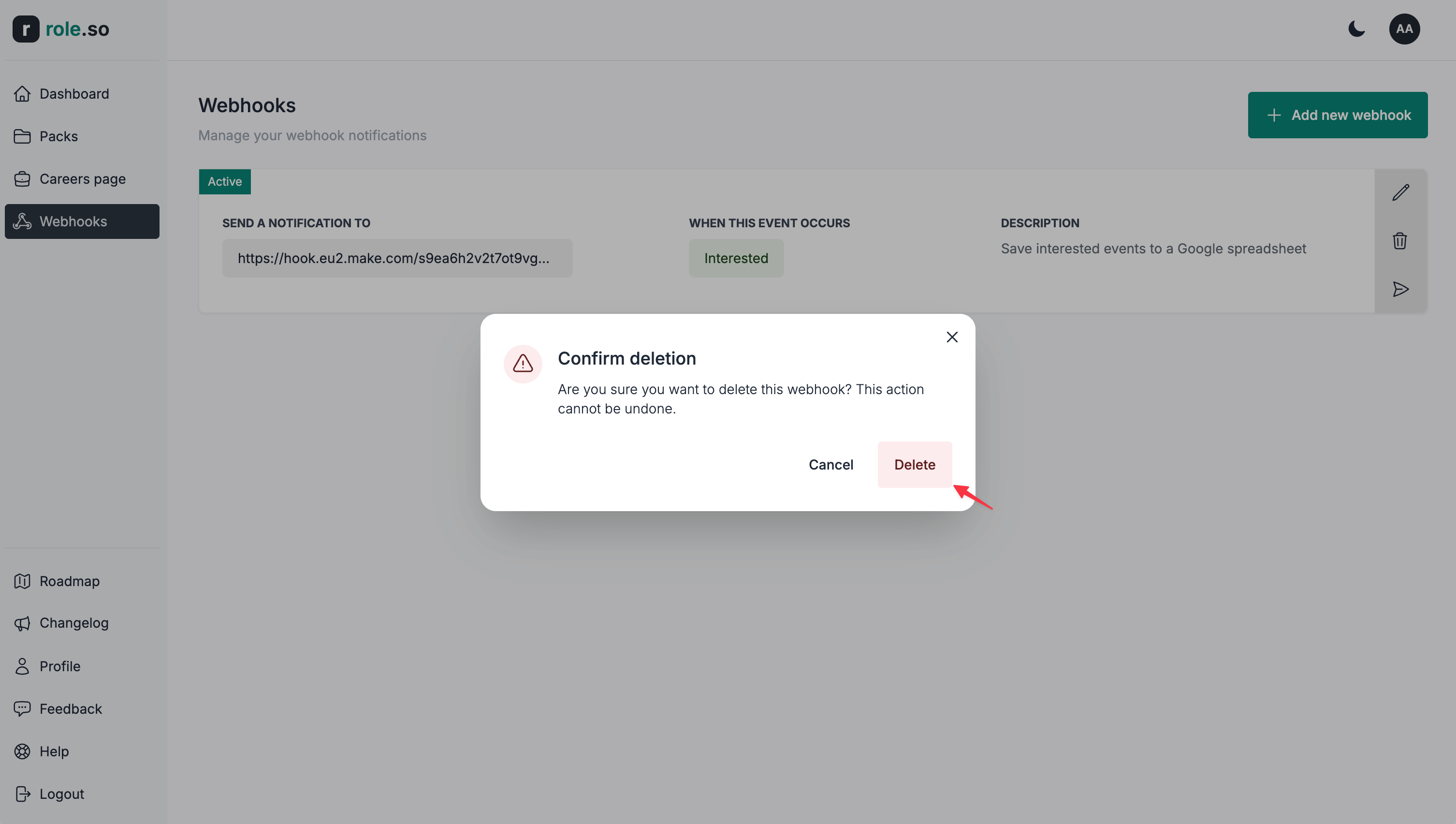1456x824 pixels.
Task: Open Changelog from the sidebar
Action: pyautogui.click(x=74, y=622)
